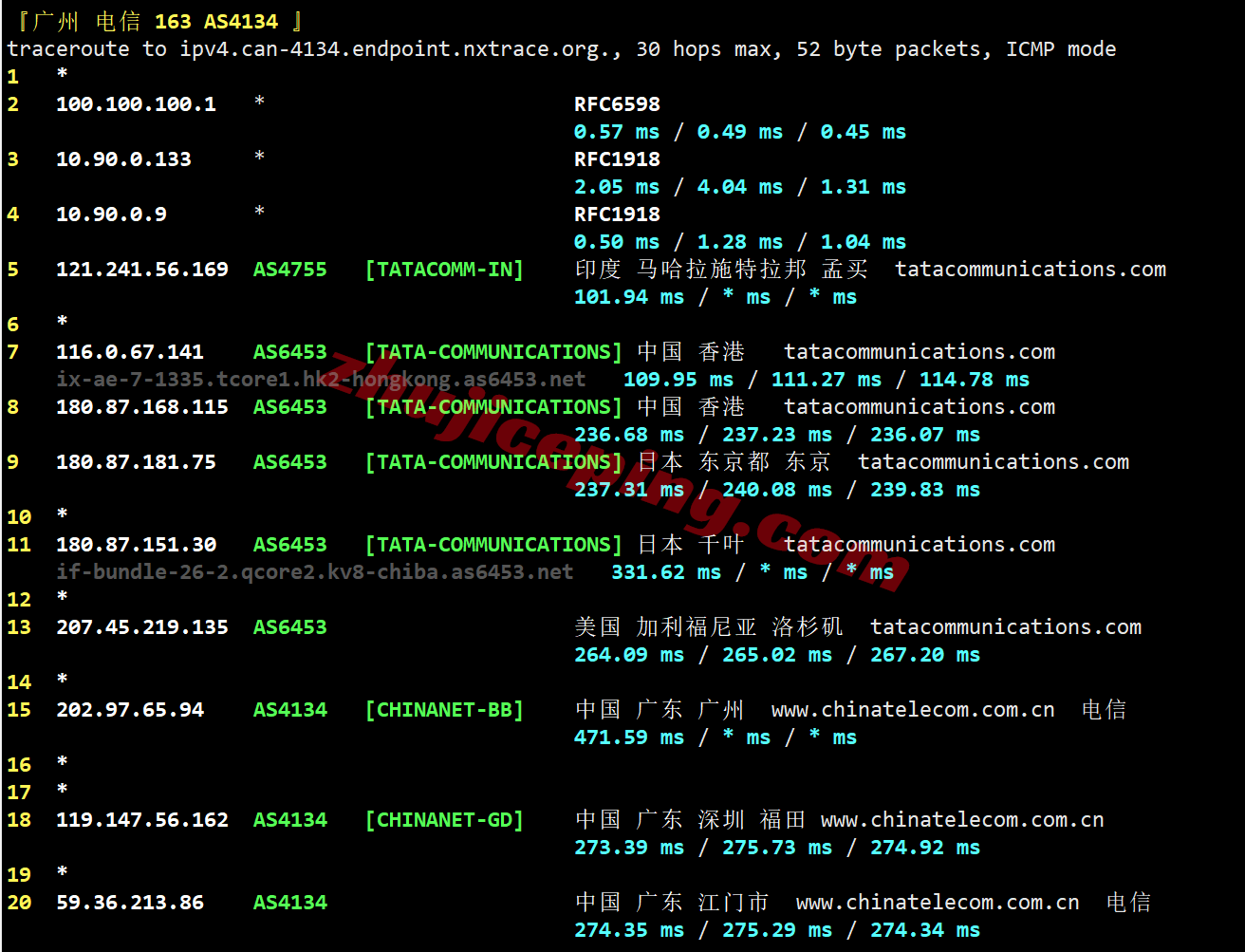The height and width of the screenshot is (952, 1245).
Task: Click the latency value 471.59 ms
Action: coord(629,737)
